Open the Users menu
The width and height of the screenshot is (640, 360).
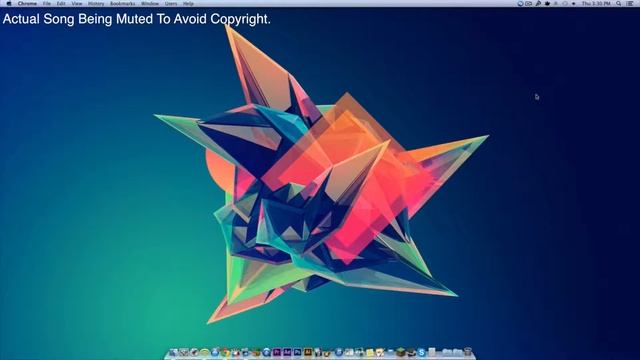coord(171,3)
